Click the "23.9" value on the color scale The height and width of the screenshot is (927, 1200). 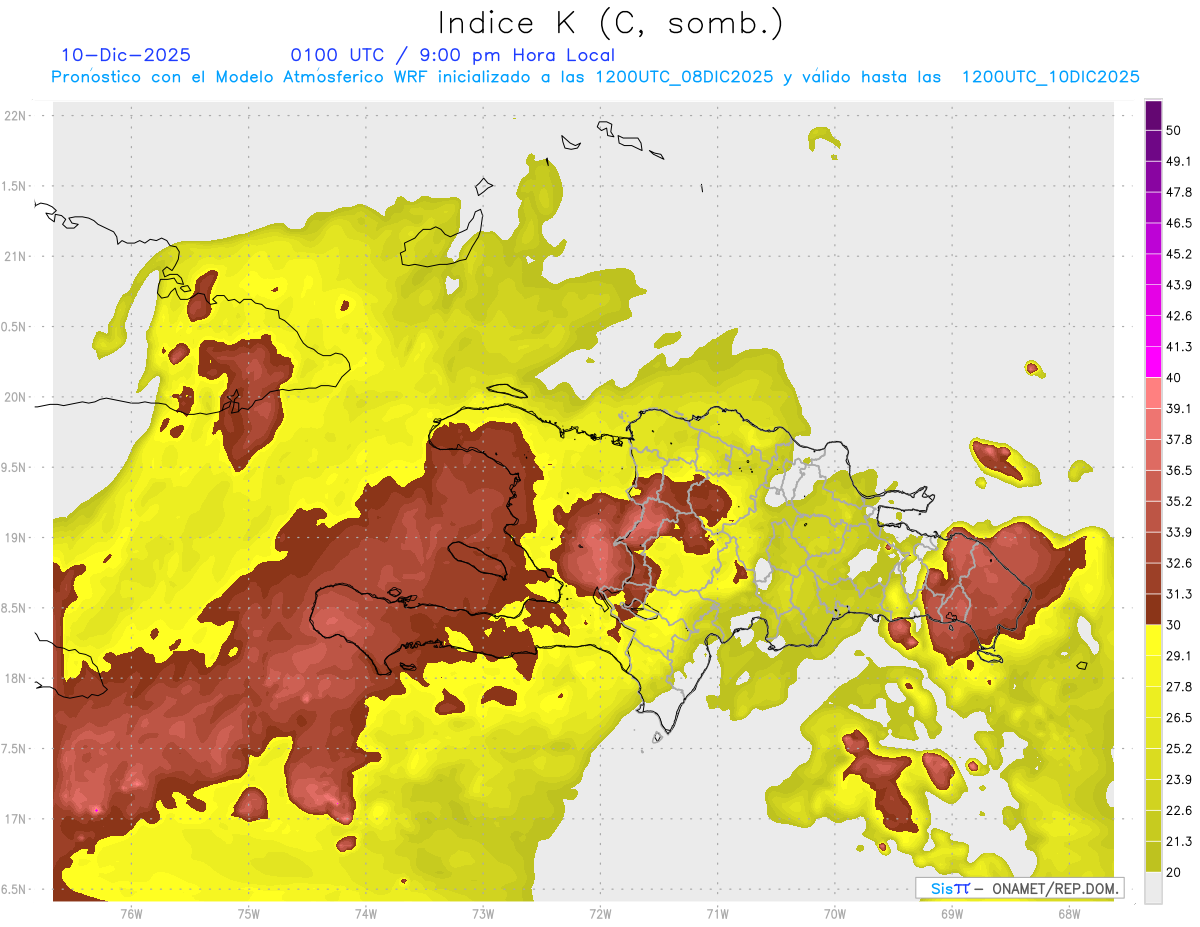(1179, 780)
